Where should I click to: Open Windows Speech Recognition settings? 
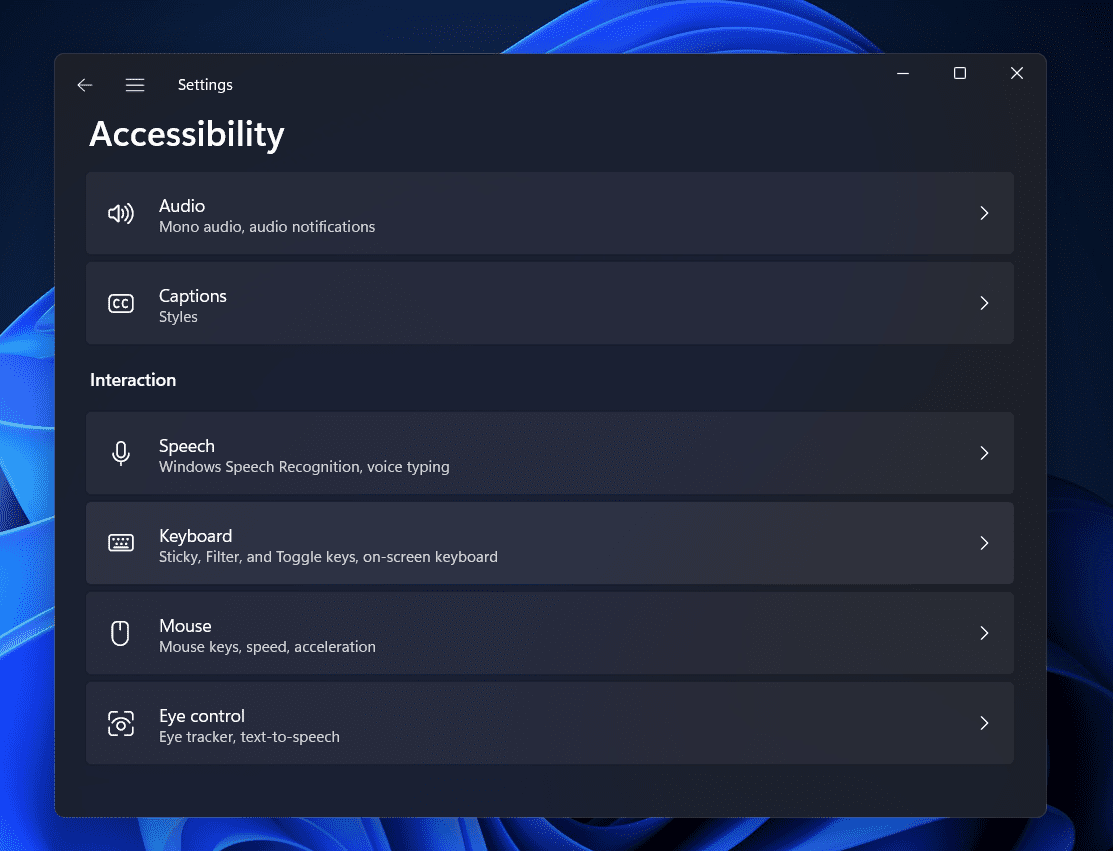550,453
